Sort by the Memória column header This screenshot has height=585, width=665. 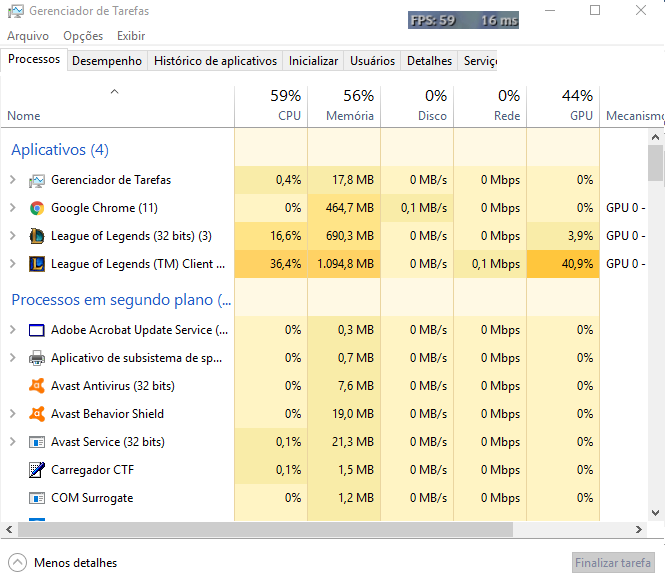[344, 106]
